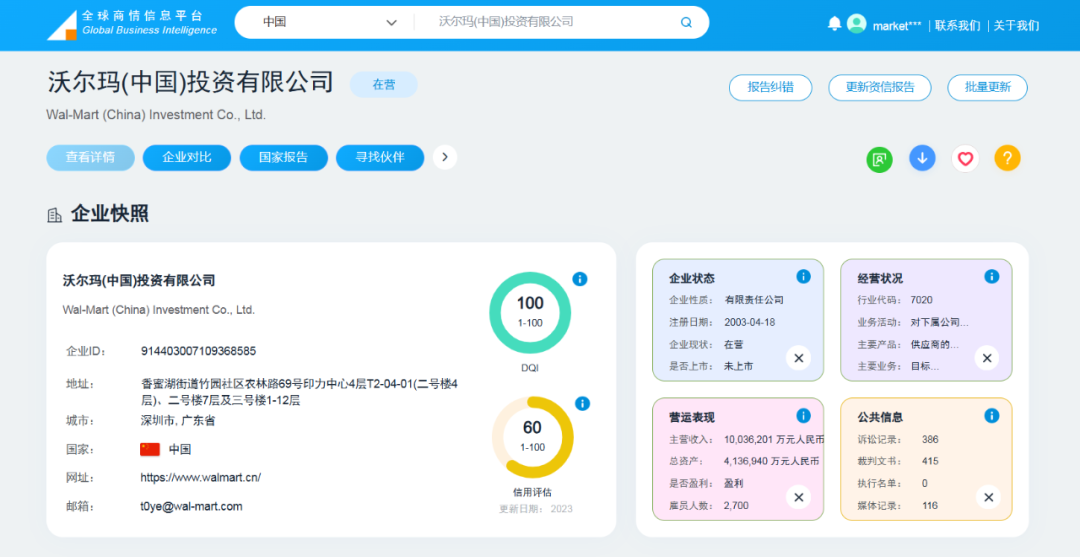This screenshot has width=1080, height=557.
Task: Click 报告纠错 button
Action: coord(770,87)
